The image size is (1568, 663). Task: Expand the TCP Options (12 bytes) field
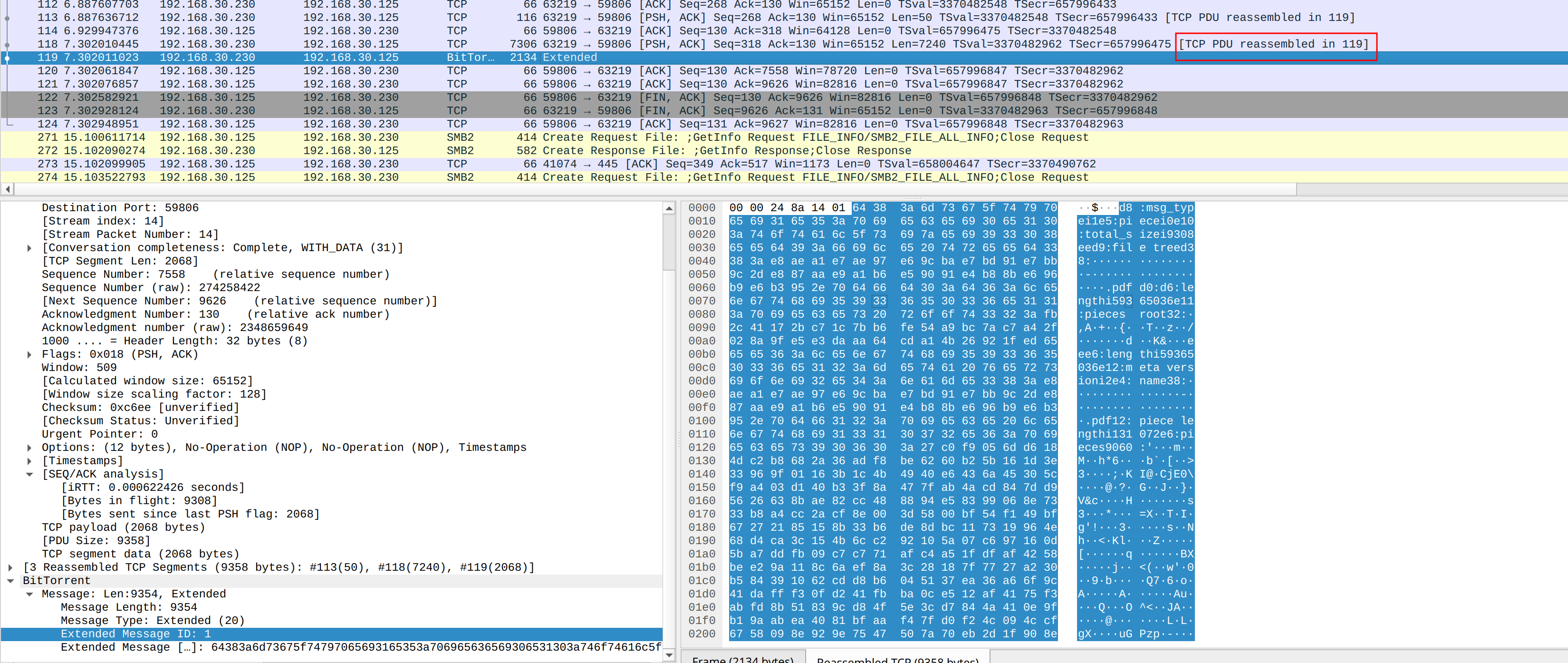click(29, 448)
